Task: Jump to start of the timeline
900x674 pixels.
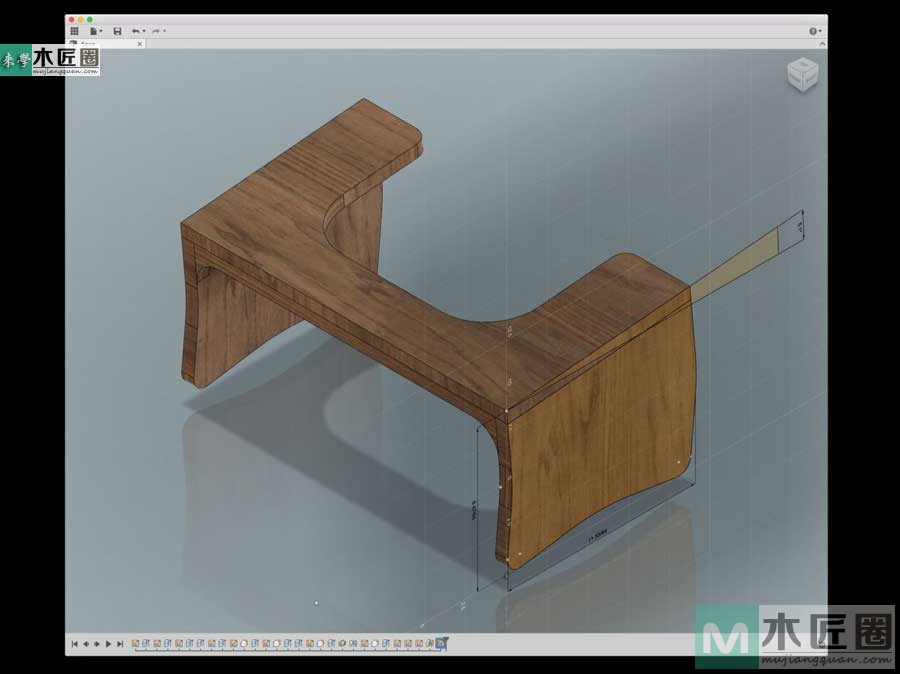Action: [x=74, y=644]
